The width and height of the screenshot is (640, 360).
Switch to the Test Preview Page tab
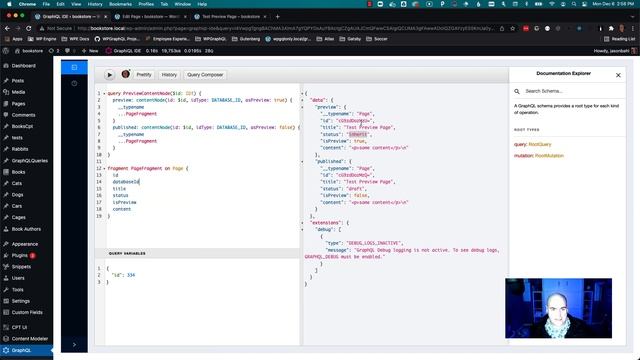230,17
